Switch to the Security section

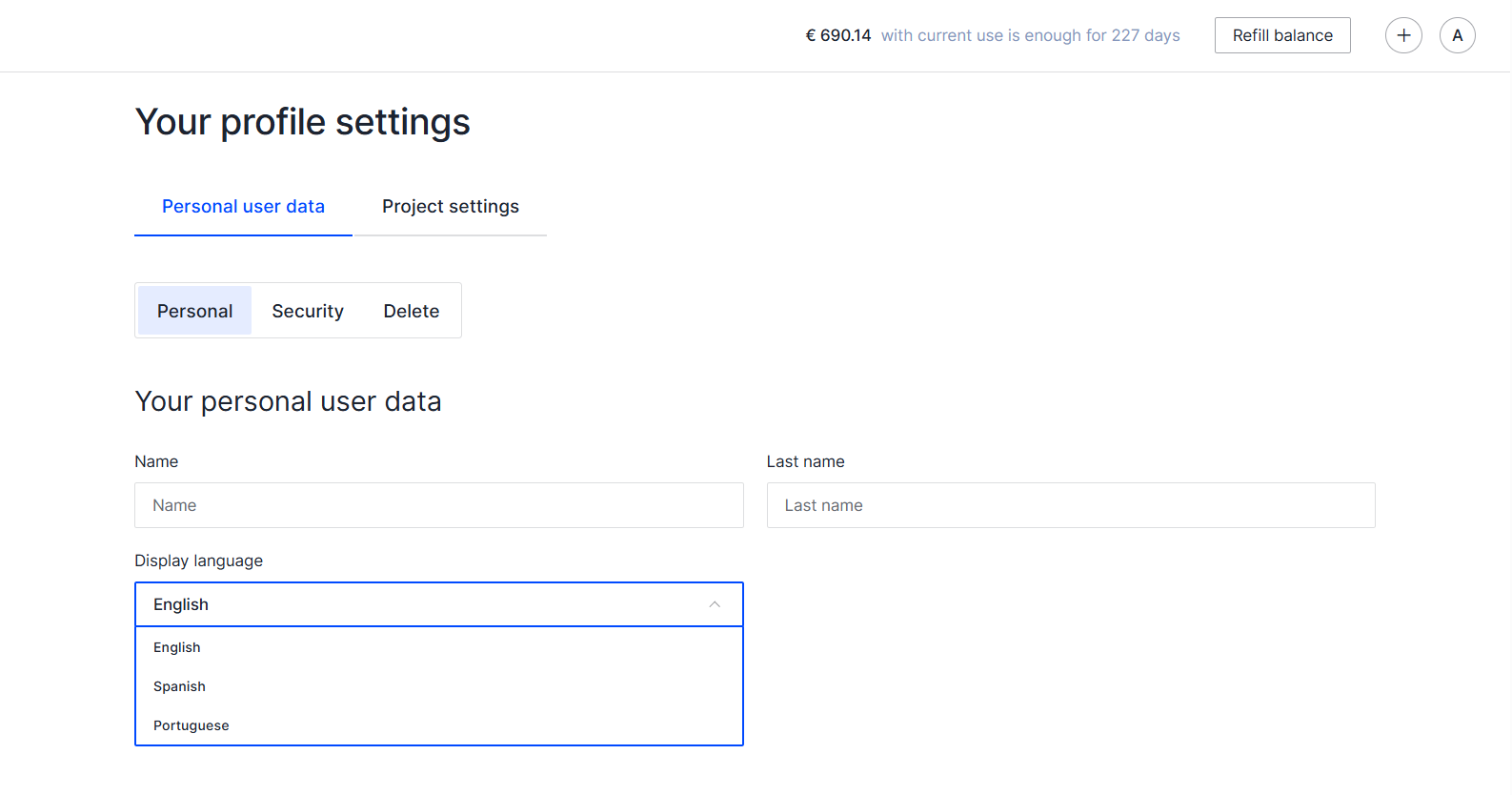308,311
